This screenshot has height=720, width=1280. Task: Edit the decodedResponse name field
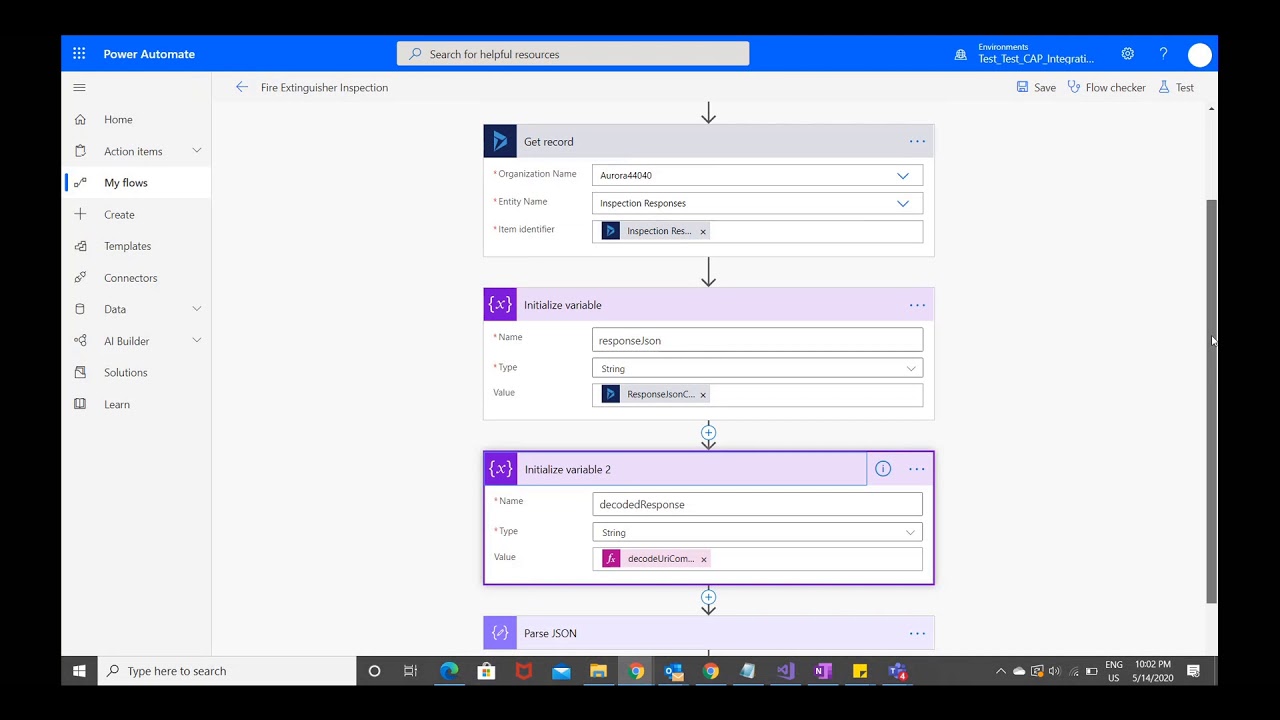pos(757,504)
